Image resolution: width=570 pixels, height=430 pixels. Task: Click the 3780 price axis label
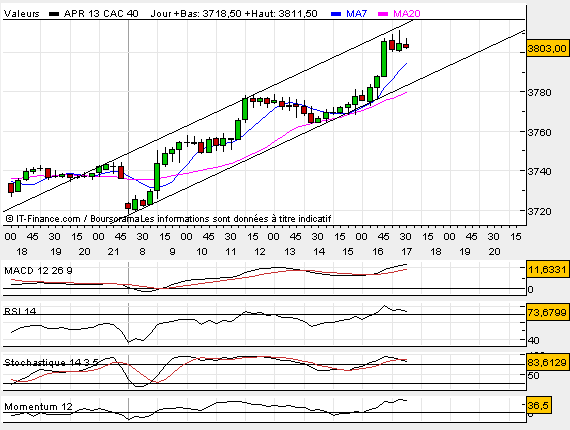click(539, 92)
